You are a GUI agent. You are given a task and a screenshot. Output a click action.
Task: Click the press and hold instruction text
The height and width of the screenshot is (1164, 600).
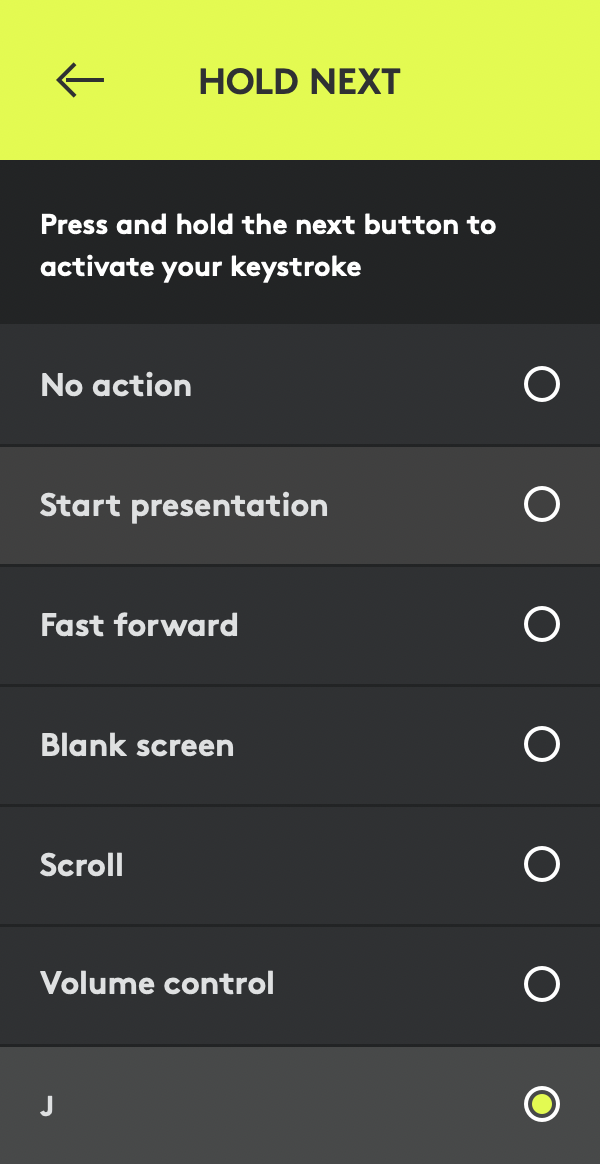268,245
